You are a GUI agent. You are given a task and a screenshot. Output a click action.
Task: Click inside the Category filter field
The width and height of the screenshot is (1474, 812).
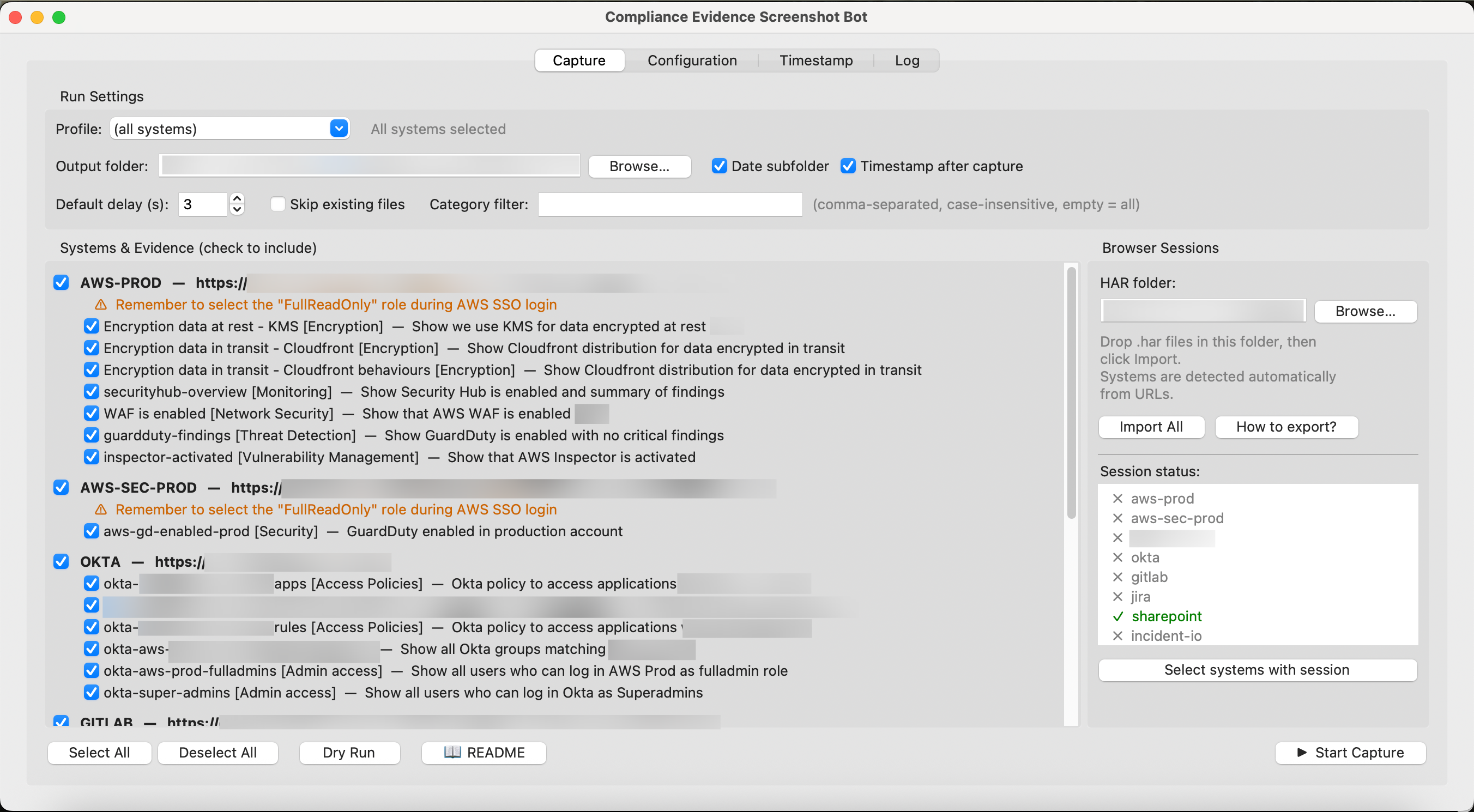coord(669,204)
